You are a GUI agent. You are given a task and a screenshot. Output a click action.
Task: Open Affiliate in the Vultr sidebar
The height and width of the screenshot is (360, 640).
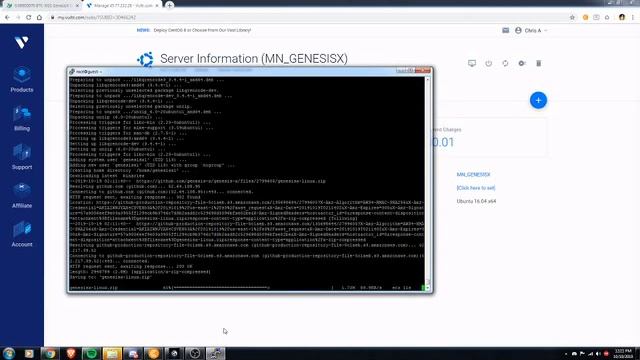click(x=22, y=196)
